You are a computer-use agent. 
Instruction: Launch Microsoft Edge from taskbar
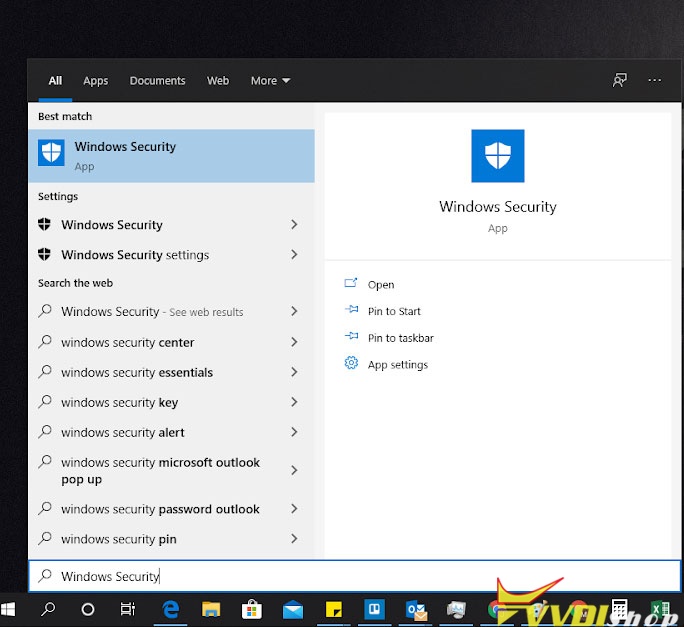point(171,610)
